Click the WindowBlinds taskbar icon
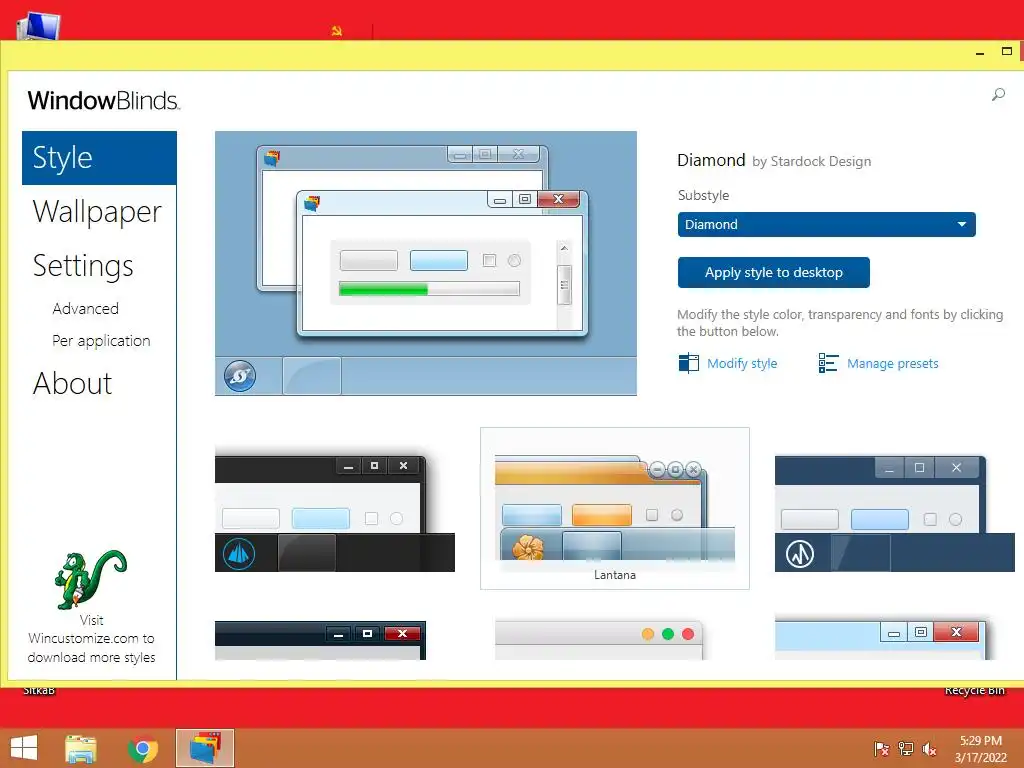 205,748
